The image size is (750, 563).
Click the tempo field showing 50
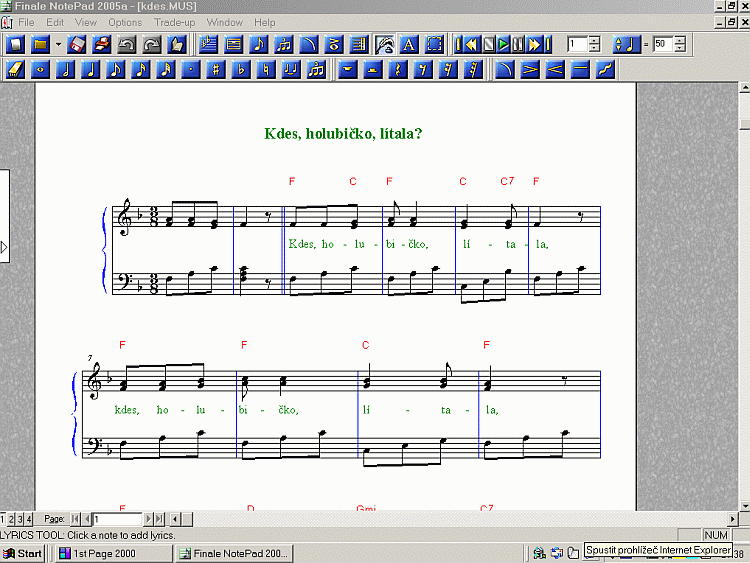tap(663, 44)
